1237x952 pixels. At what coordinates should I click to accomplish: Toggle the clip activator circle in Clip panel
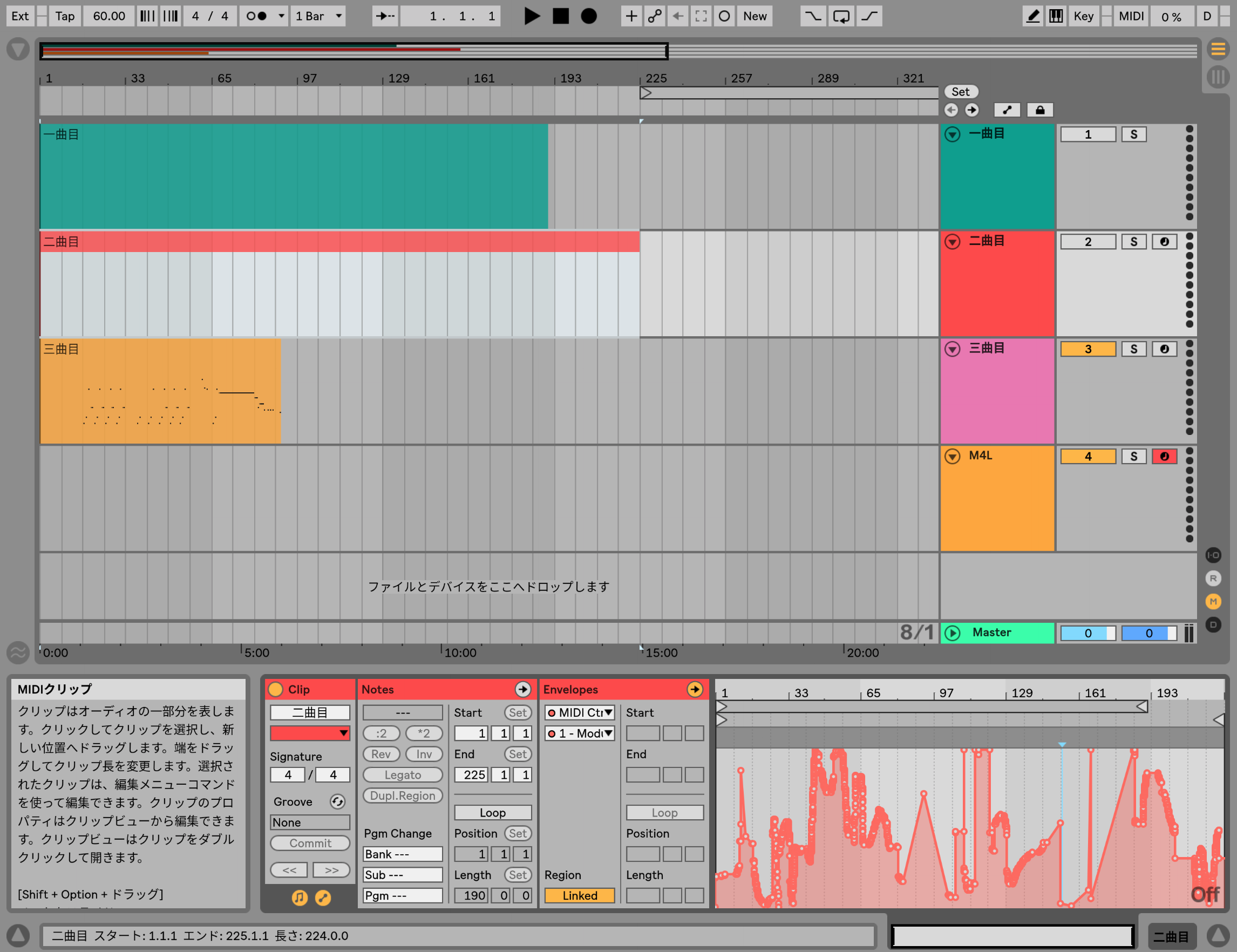[276, 689]
